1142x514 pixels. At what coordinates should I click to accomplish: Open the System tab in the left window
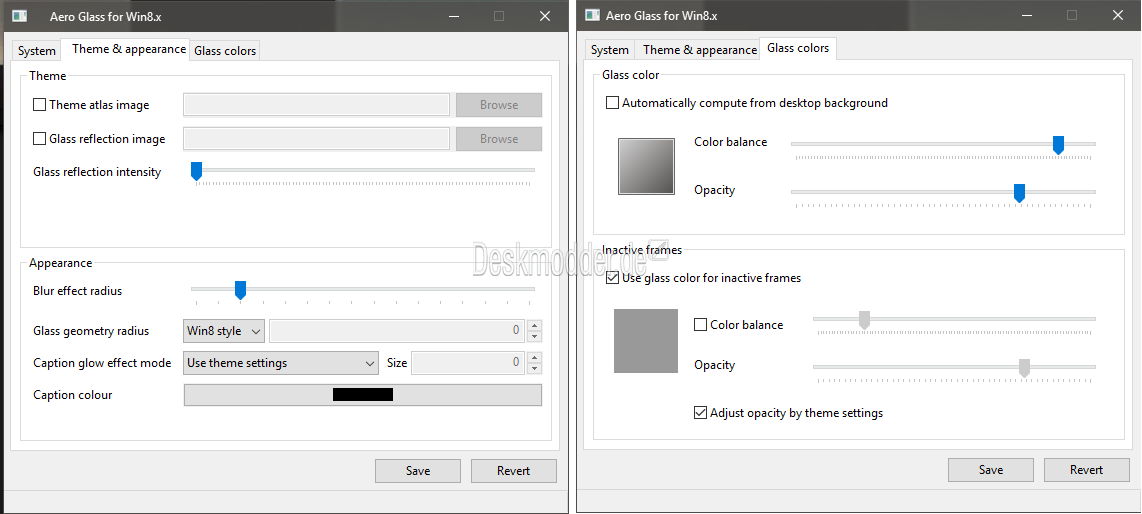36,50
